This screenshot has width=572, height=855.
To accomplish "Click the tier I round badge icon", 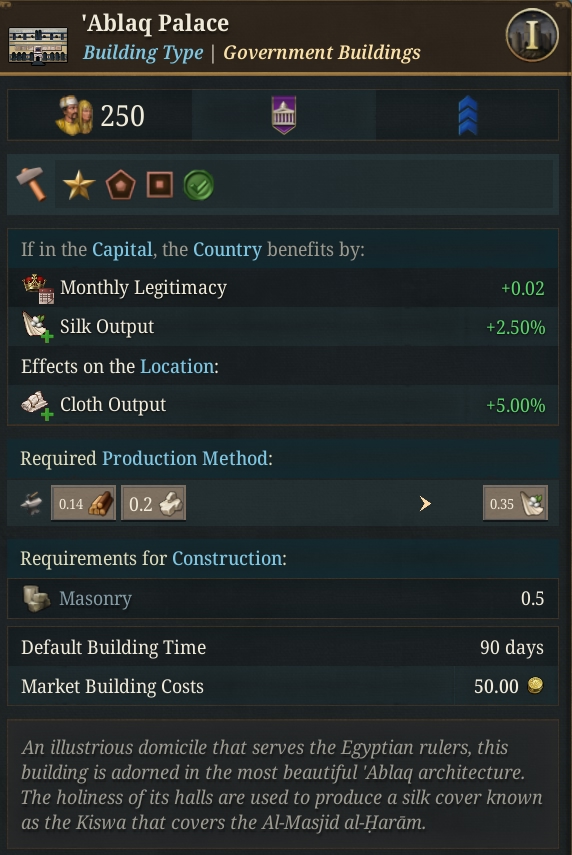I will click(x=532, y=35).
